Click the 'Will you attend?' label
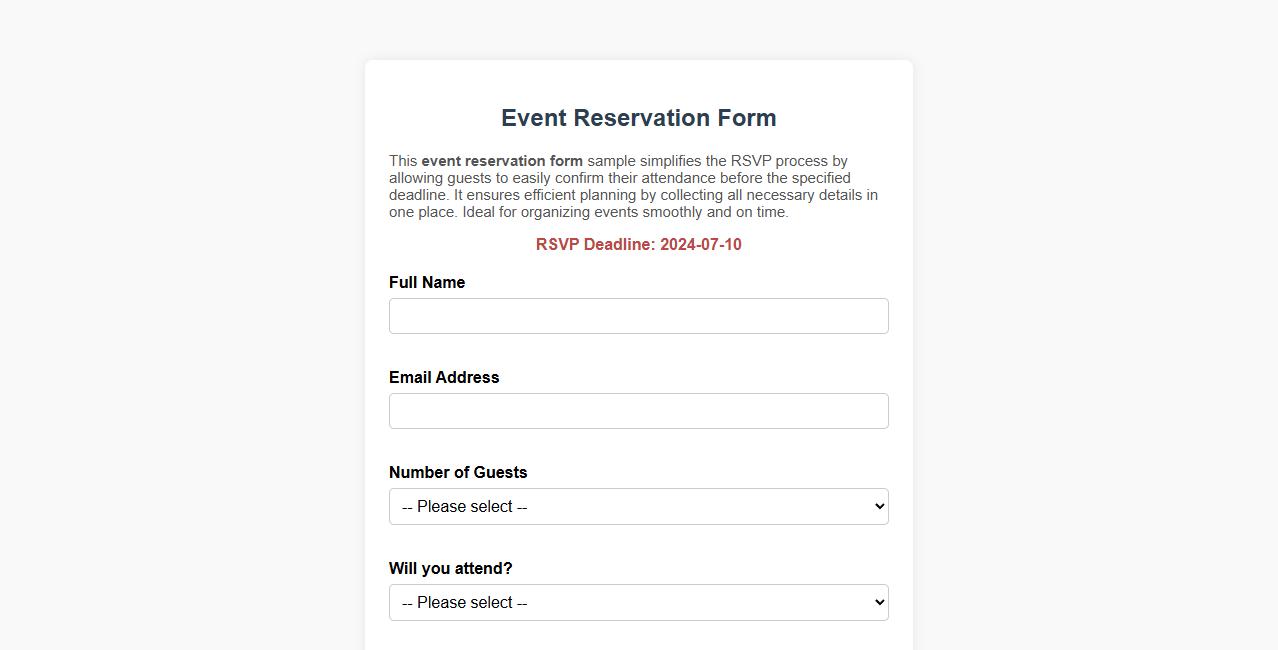The height and width of the screenshot is (650, 1278). [x=450, y=568]
